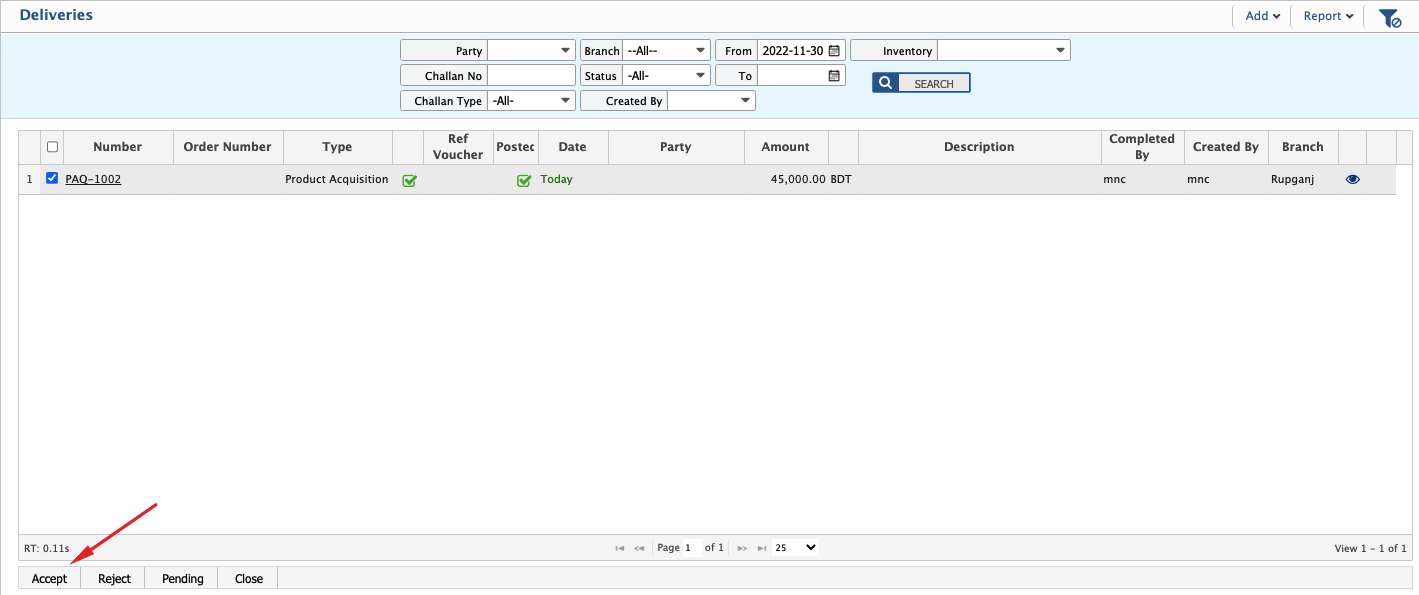Click the Posted green check for PAQ-1002
The height and width of the screenshot is (595, 1419).
(x=523, y=181)
